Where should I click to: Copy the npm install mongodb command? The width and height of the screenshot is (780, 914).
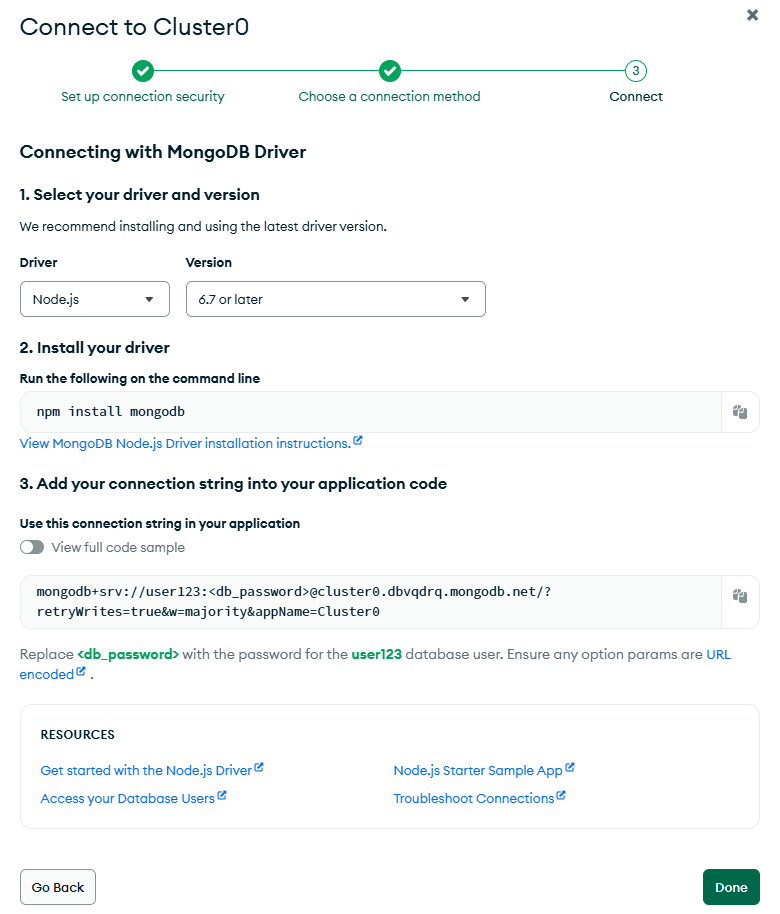pyautogui.click(x=740, y=412)
